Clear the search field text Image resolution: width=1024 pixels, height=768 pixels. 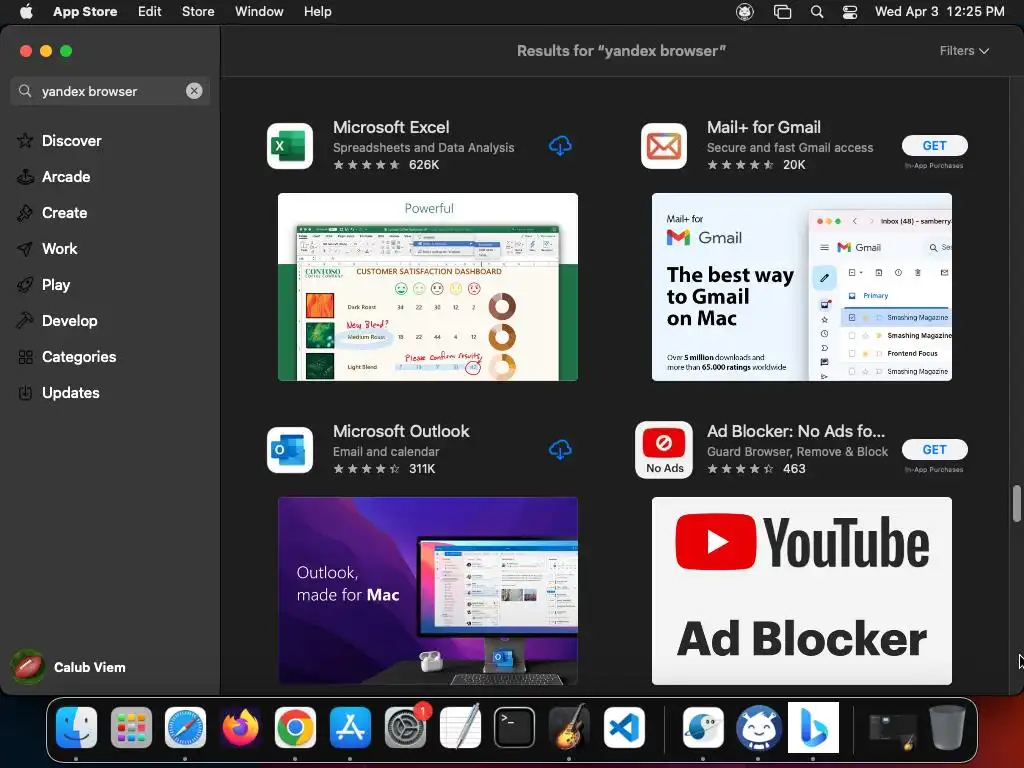point(194,91)
